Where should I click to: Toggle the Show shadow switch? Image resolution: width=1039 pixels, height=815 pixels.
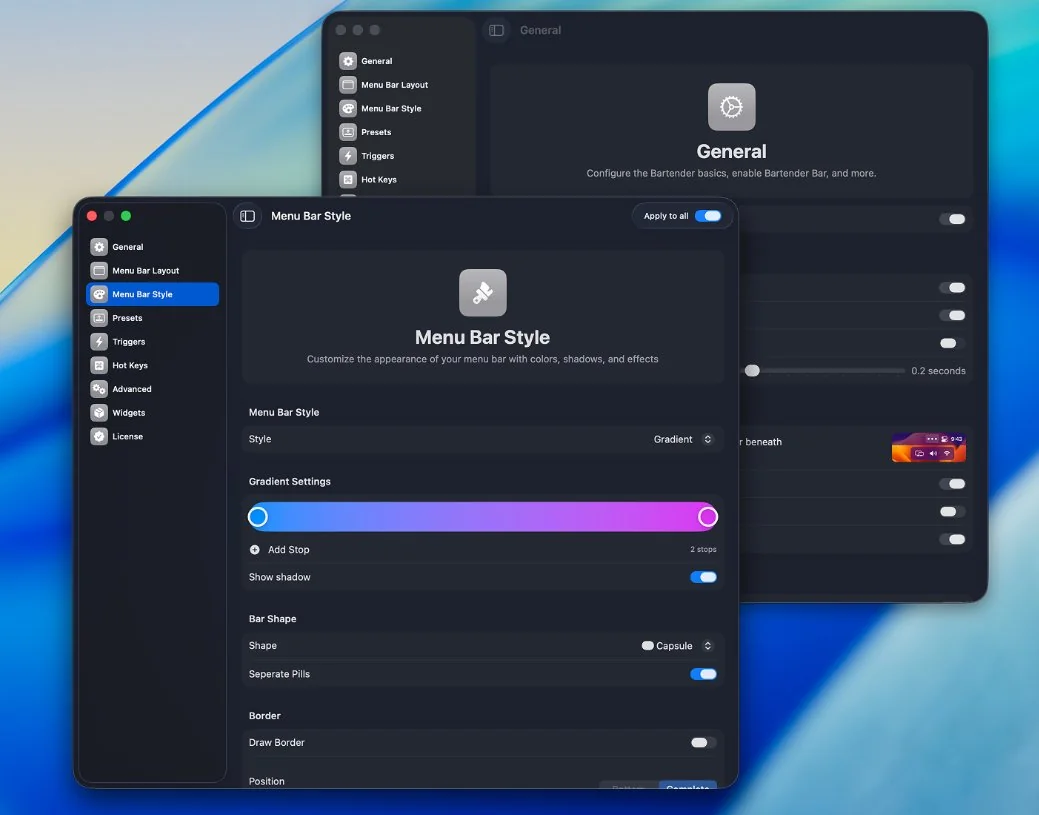click(703, 577)
